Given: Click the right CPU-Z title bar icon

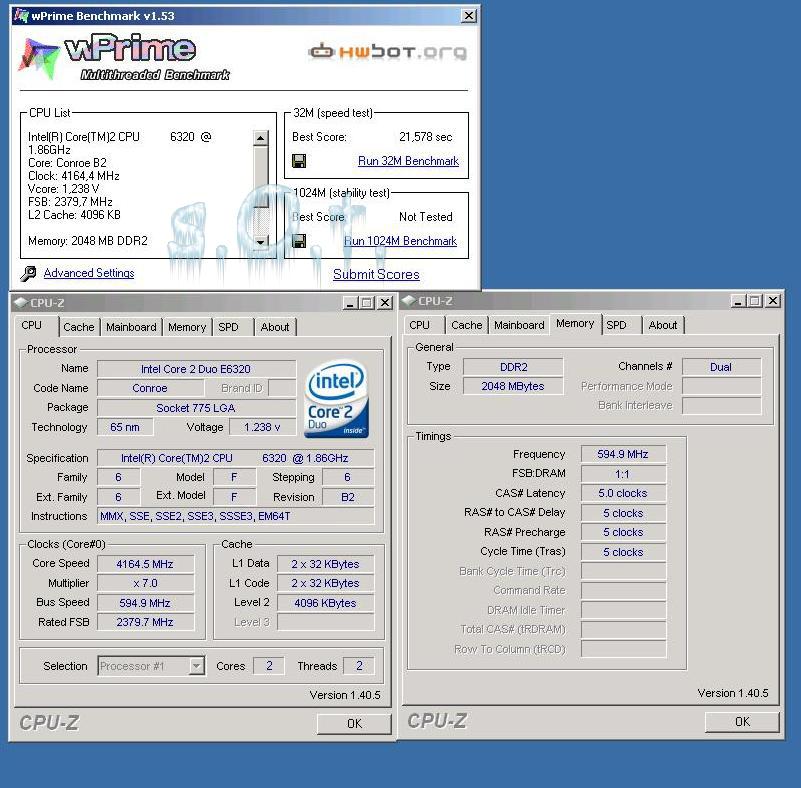Looking at the screenshot, I should 409,301.
